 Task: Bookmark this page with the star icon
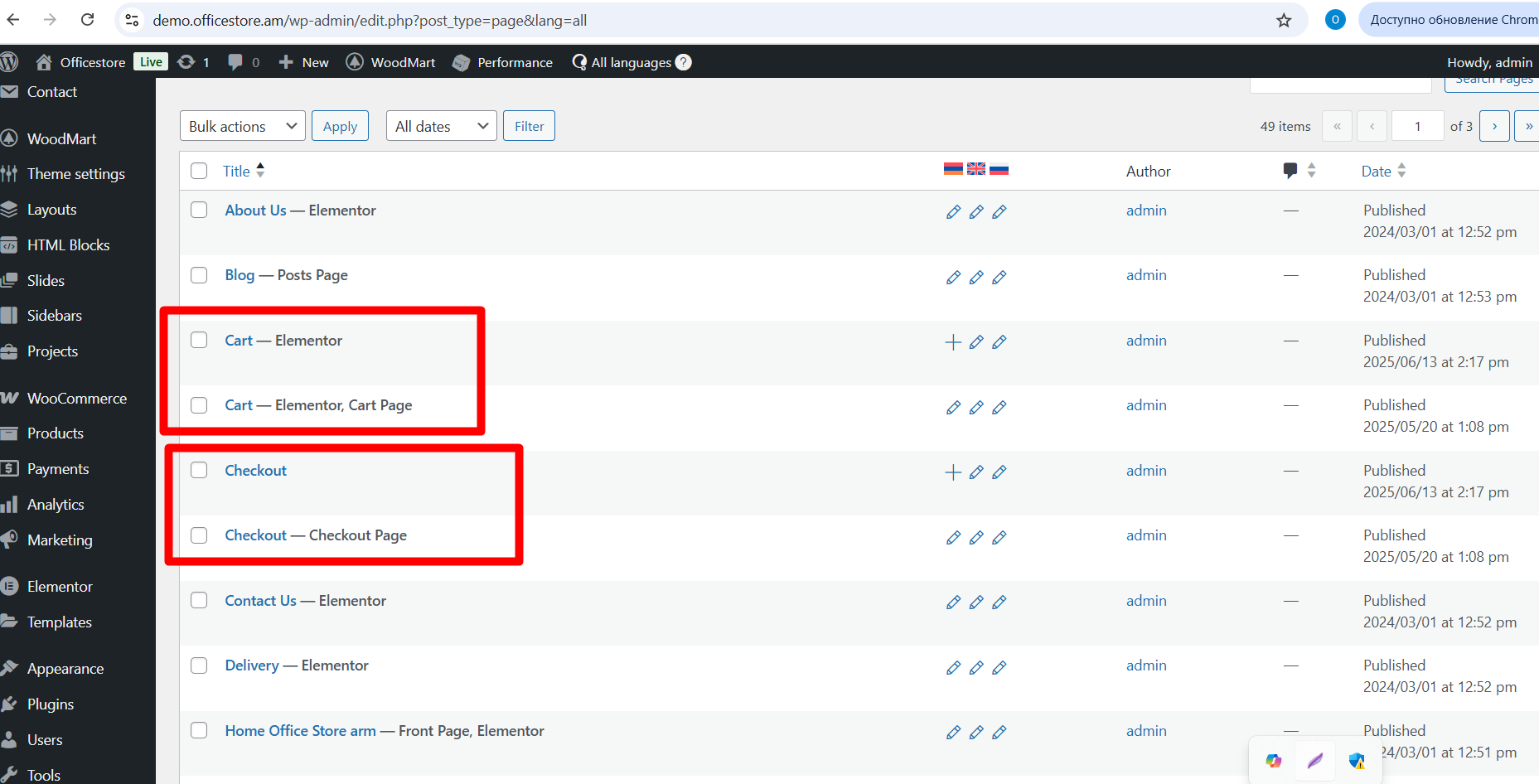pyautogui.click(x=1284, y=20)
